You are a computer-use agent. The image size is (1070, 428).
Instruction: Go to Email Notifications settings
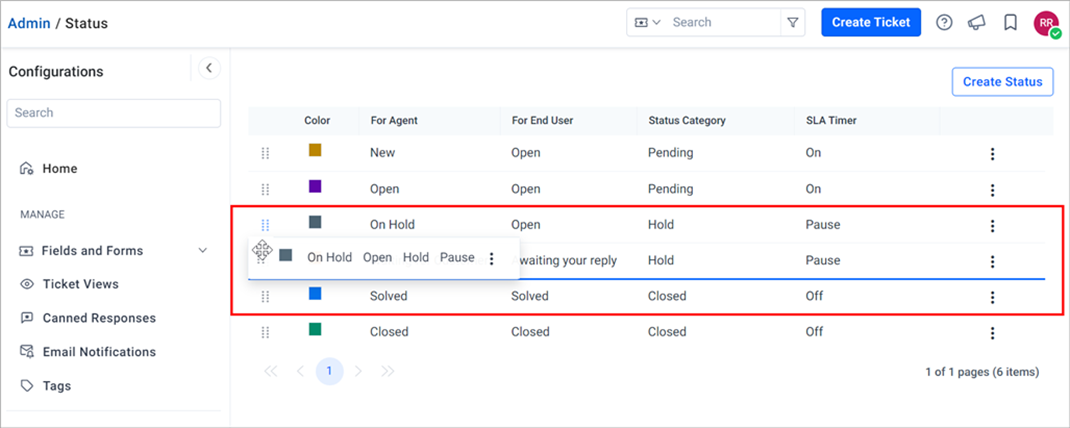tap(88, 352)
